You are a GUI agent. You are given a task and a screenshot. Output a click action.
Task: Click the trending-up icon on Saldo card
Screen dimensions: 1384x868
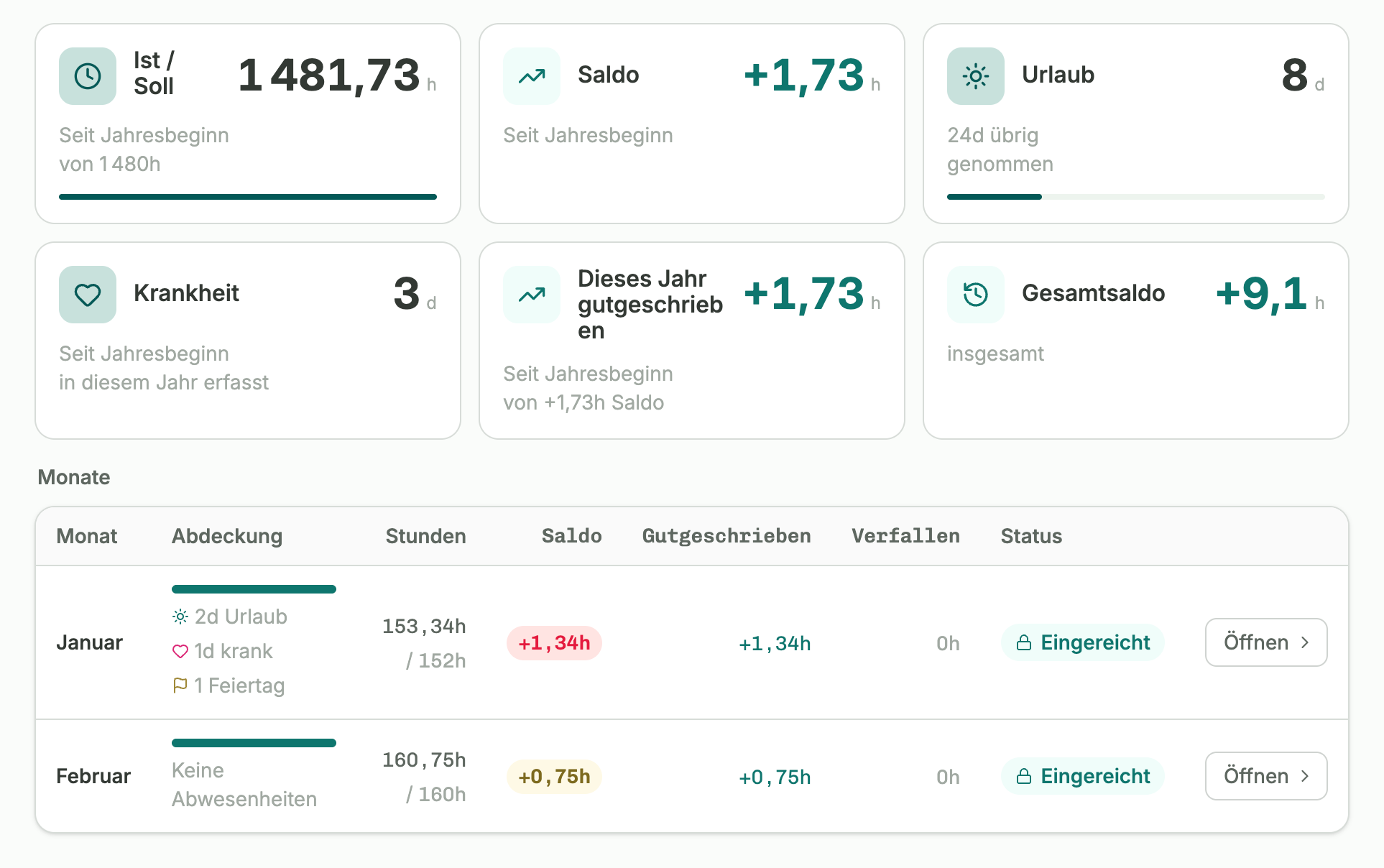(532, 76)
